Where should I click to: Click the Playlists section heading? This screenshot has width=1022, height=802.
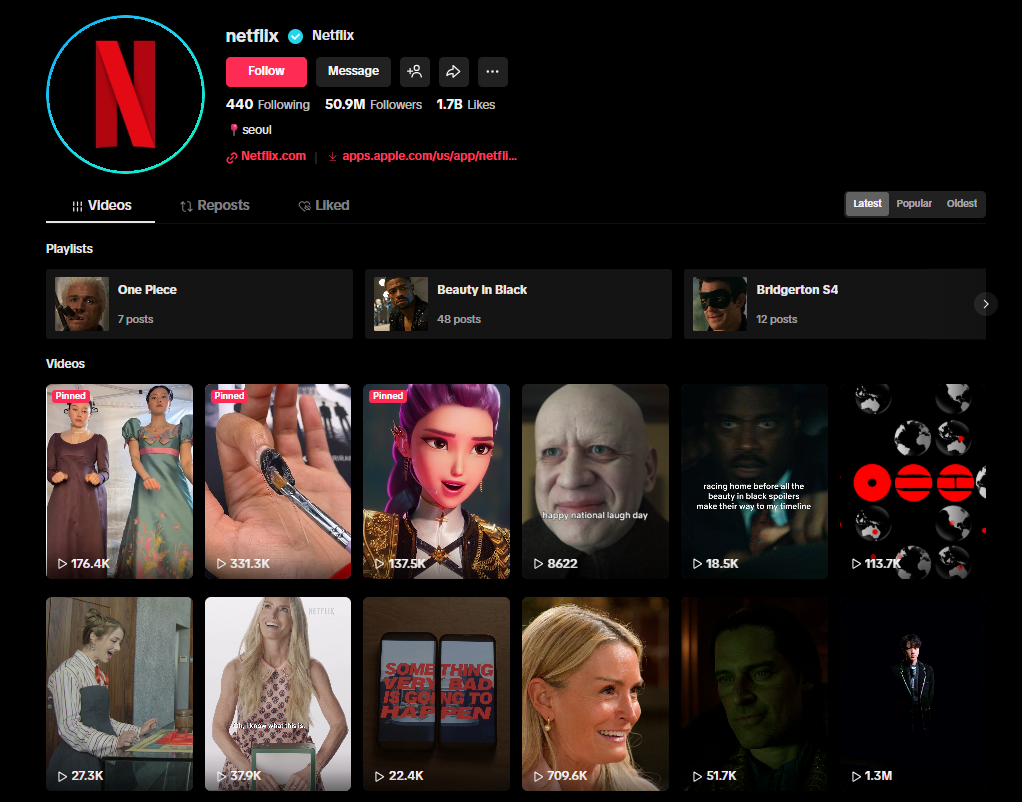pyautogui.click(x=69, y=248)
